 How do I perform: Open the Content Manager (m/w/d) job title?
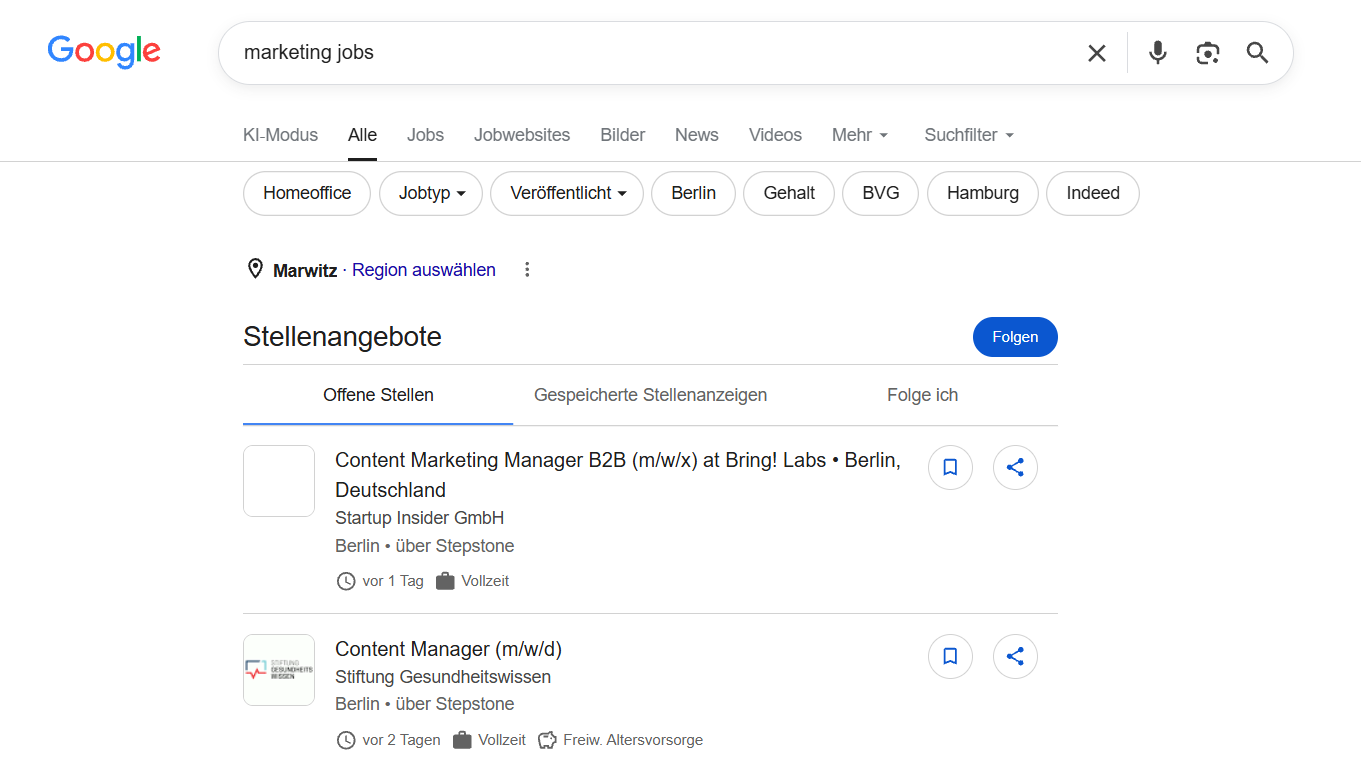pyautogui.click(x=448, y=649)
